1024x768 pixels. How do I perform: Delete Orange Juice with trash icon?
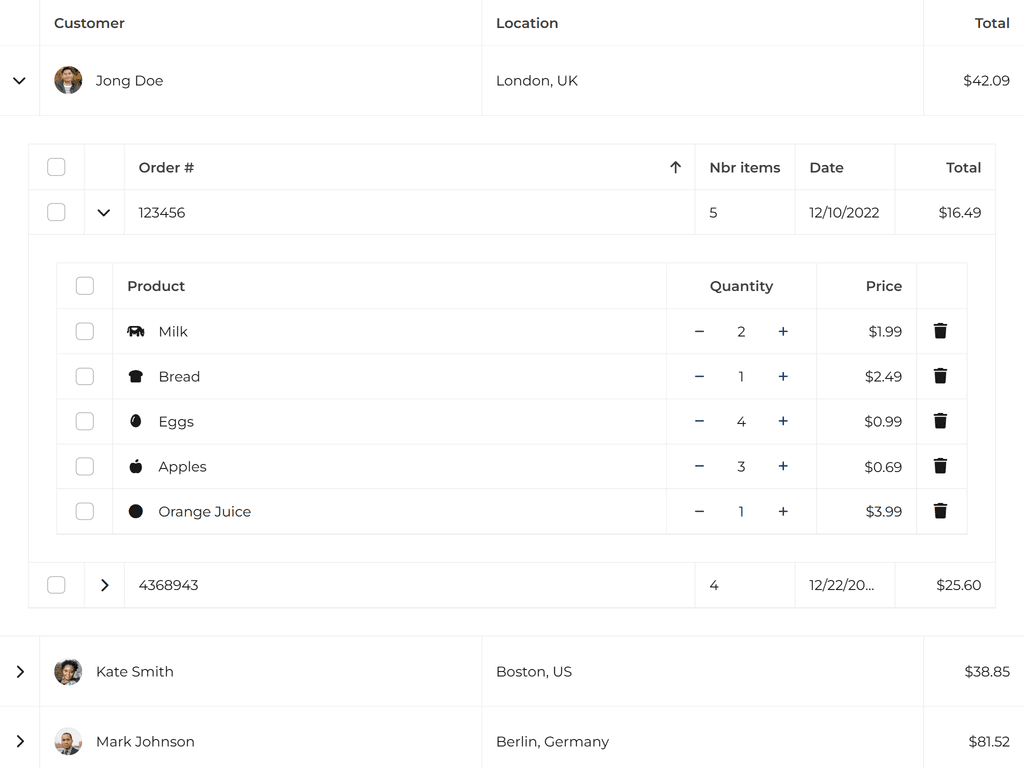[x=940, y=511]
